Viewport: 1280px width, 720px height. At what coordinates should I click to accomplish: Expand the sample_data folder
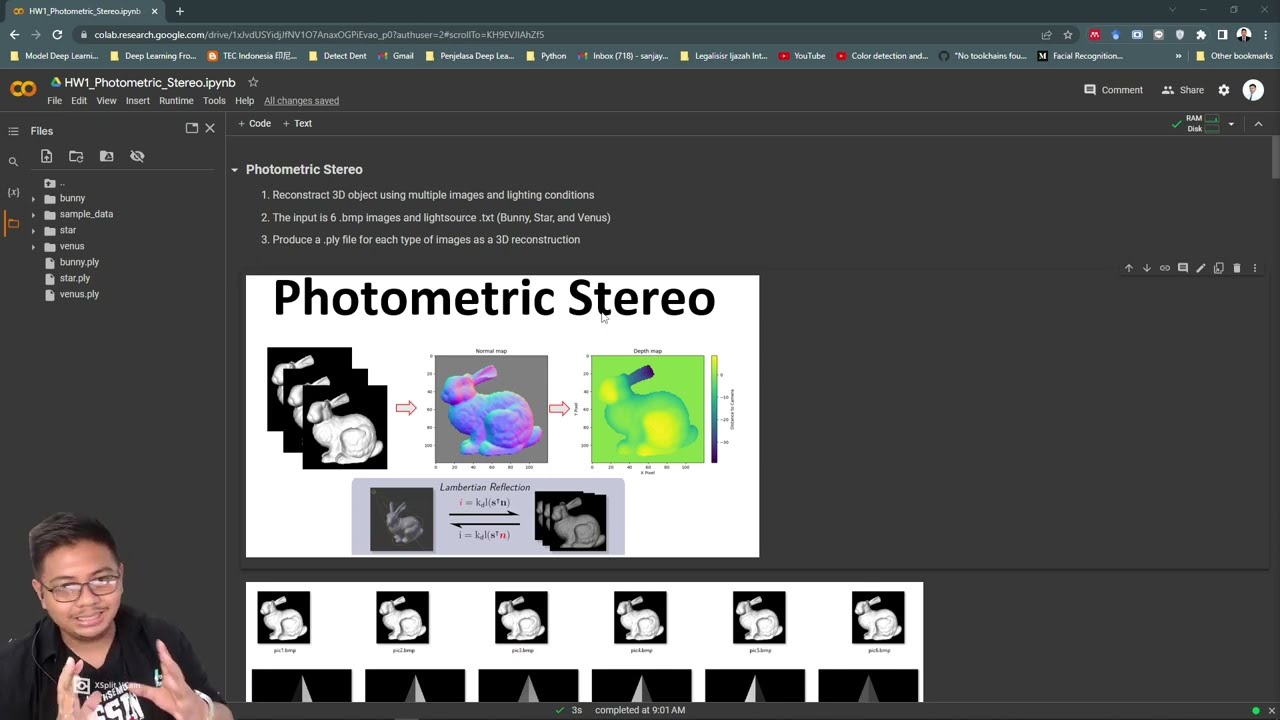[33, 215]
